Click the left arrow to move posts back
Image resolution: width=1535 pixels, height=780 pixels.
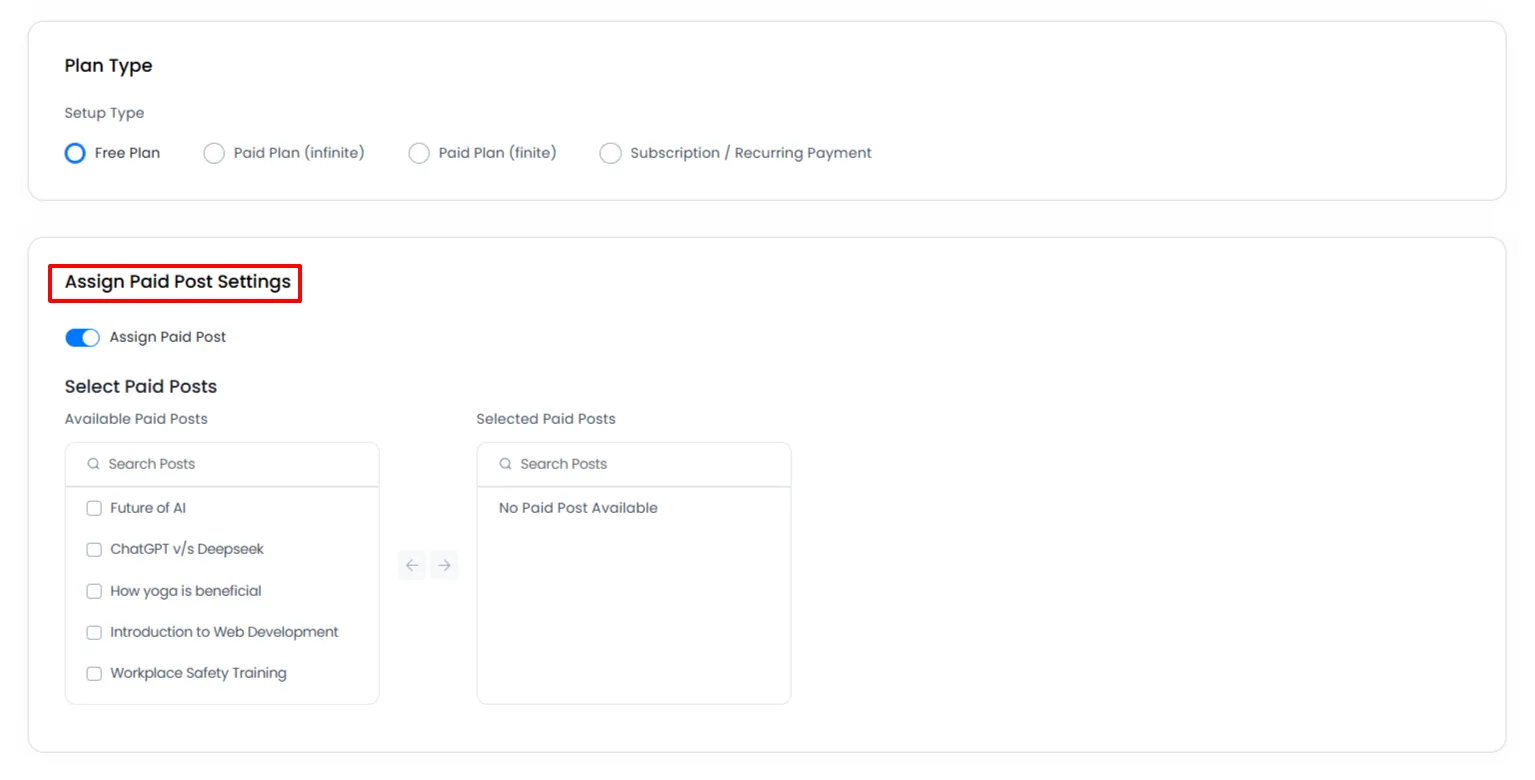click(x=412, y=565)
